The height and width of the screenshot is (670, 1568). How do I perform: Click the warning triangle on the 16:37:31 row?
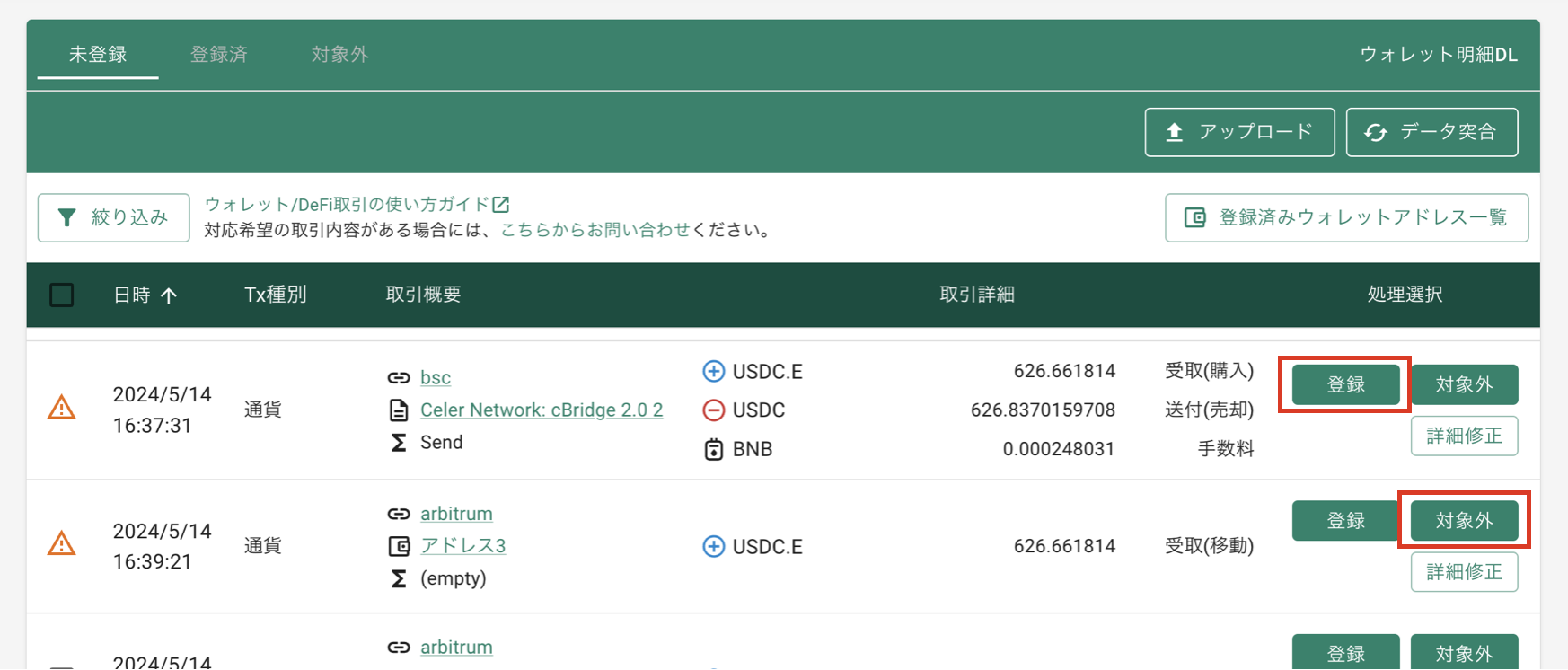(61, 409)
